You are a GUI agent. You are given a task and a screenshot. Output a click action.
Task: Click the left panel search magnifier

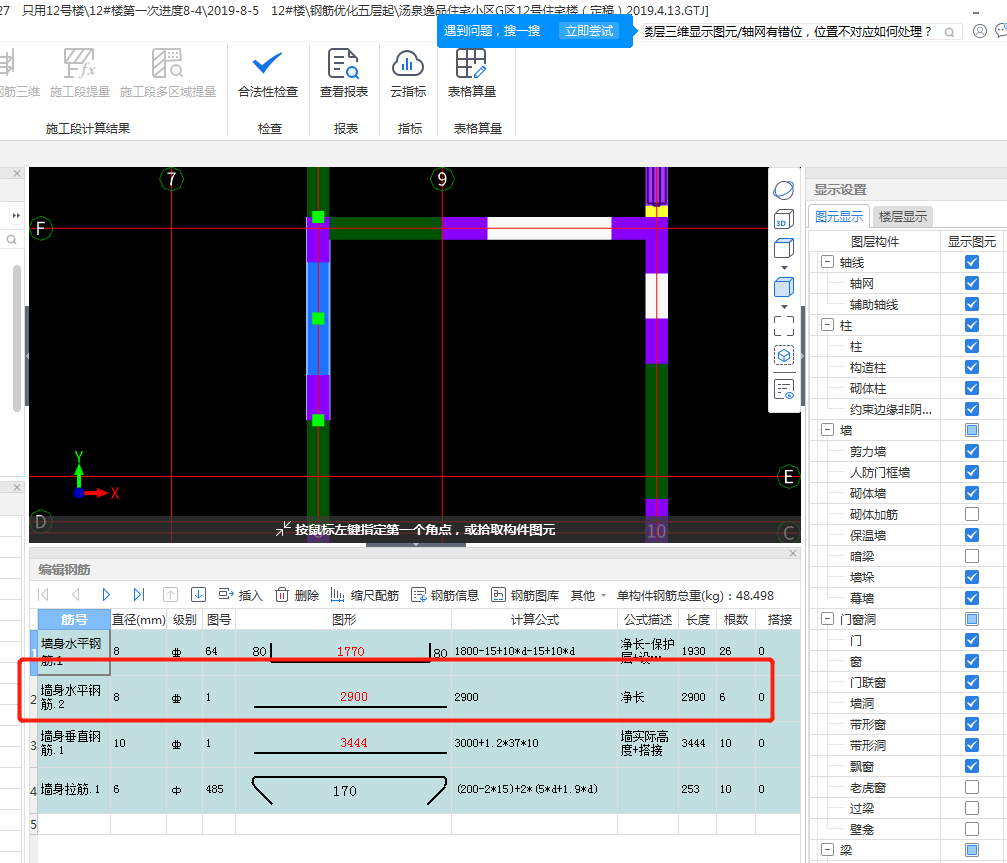tap(12, 240)
